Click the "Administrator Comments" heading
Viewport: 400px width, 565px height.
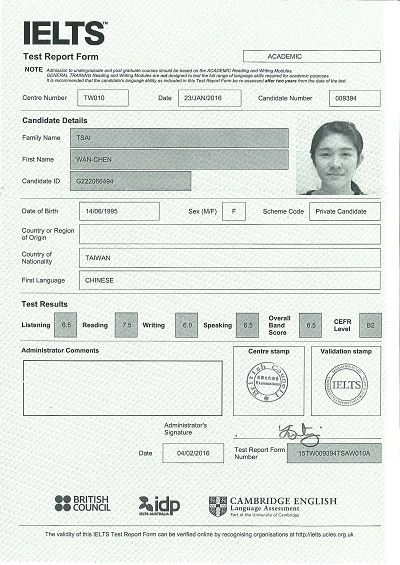[60, 351]
